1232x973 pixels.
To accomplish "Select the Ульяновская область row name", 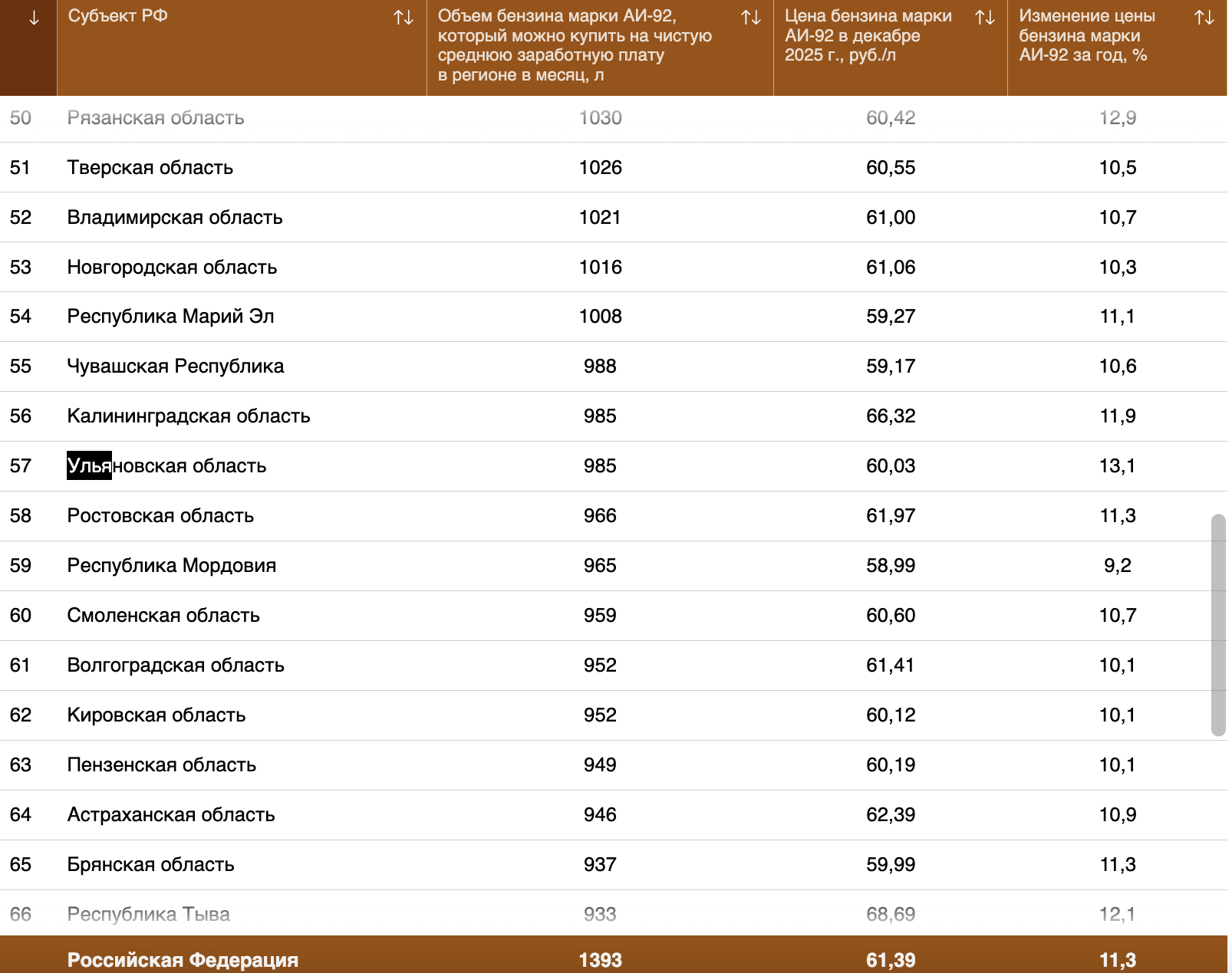I will (166, 466).
